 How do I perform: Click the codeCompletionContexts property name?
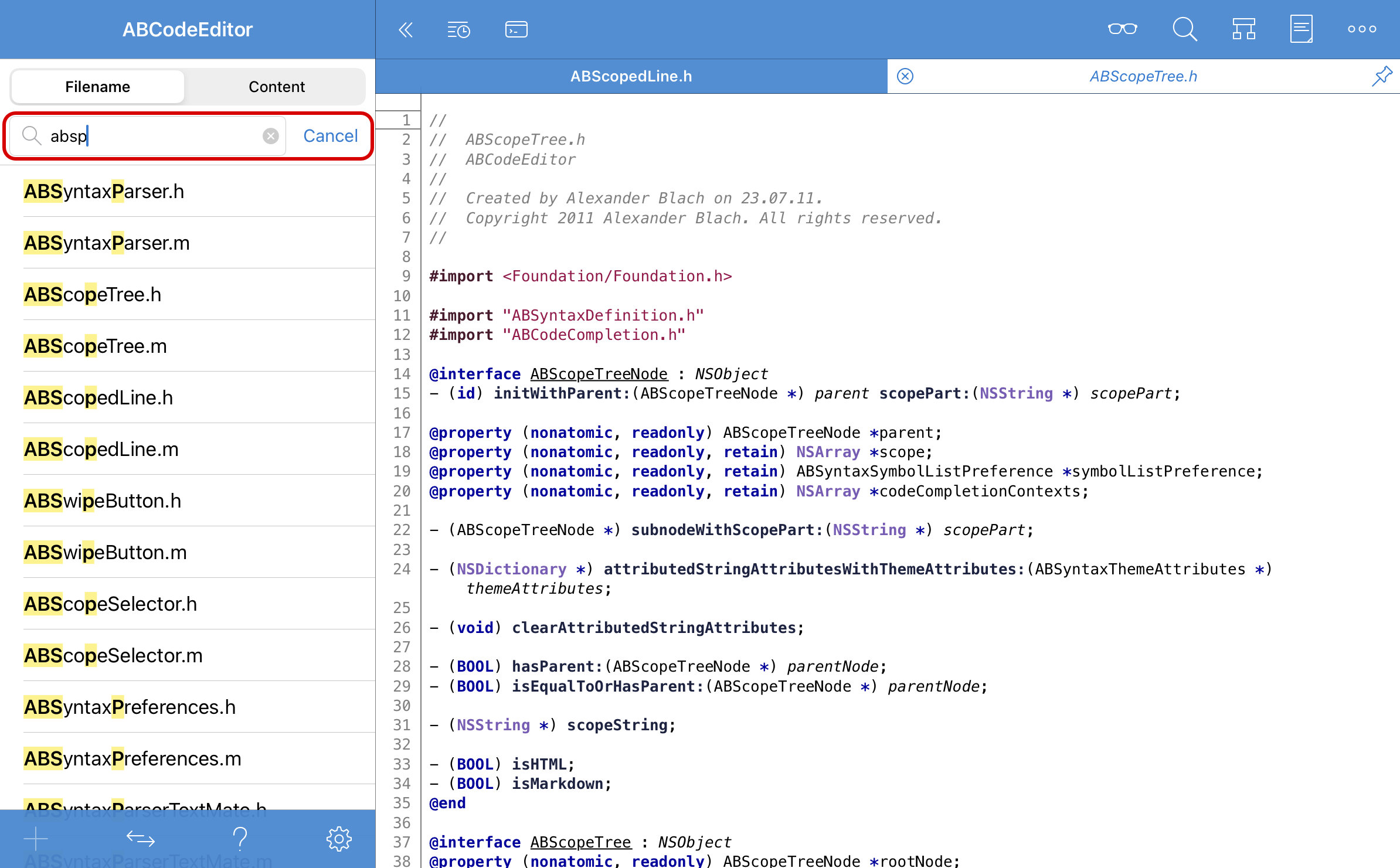pyautogui.click(x=980, y=491)
